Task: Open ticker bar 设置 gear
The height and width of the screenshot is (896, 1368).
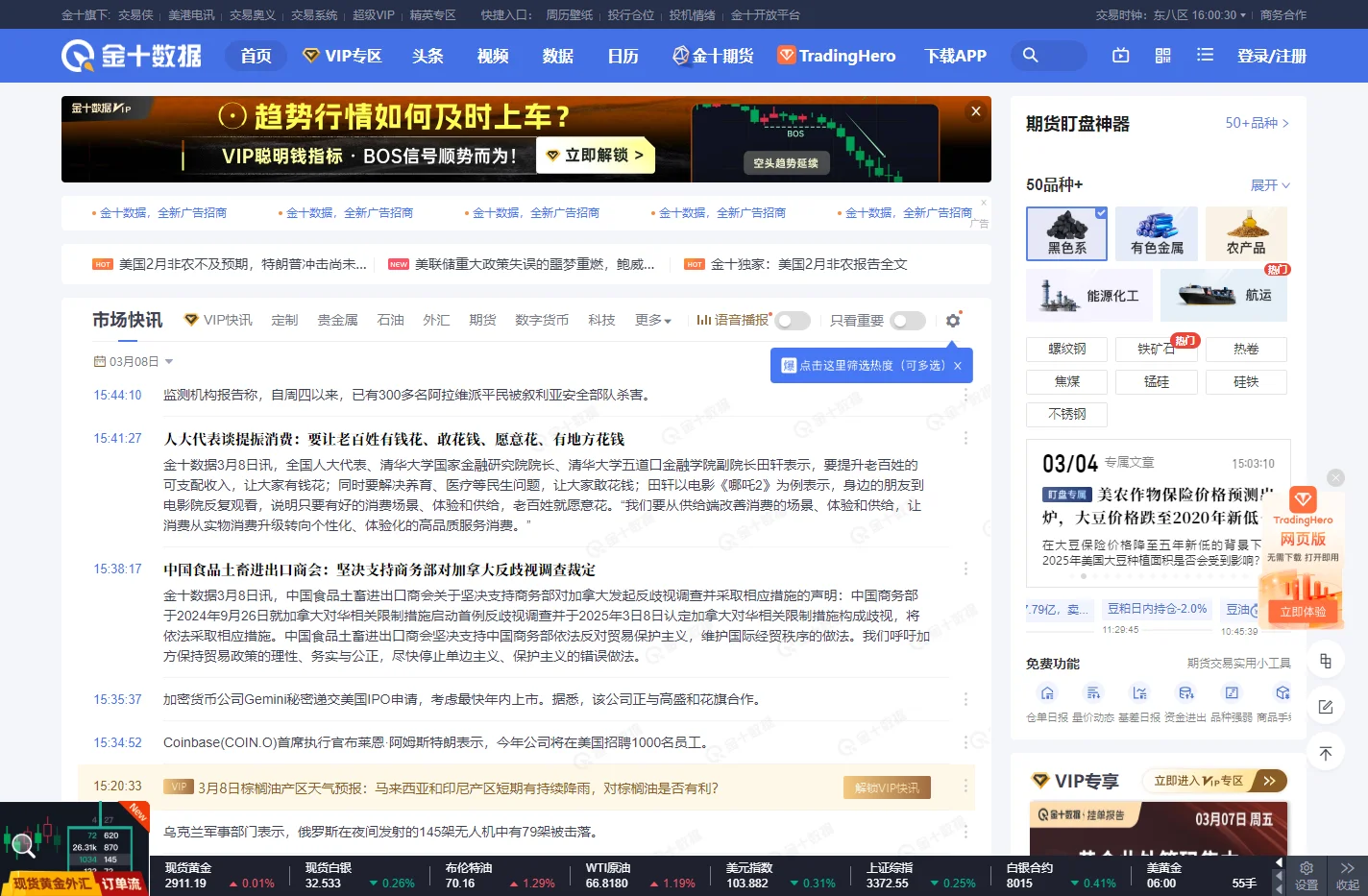Action: point(1307,875)
